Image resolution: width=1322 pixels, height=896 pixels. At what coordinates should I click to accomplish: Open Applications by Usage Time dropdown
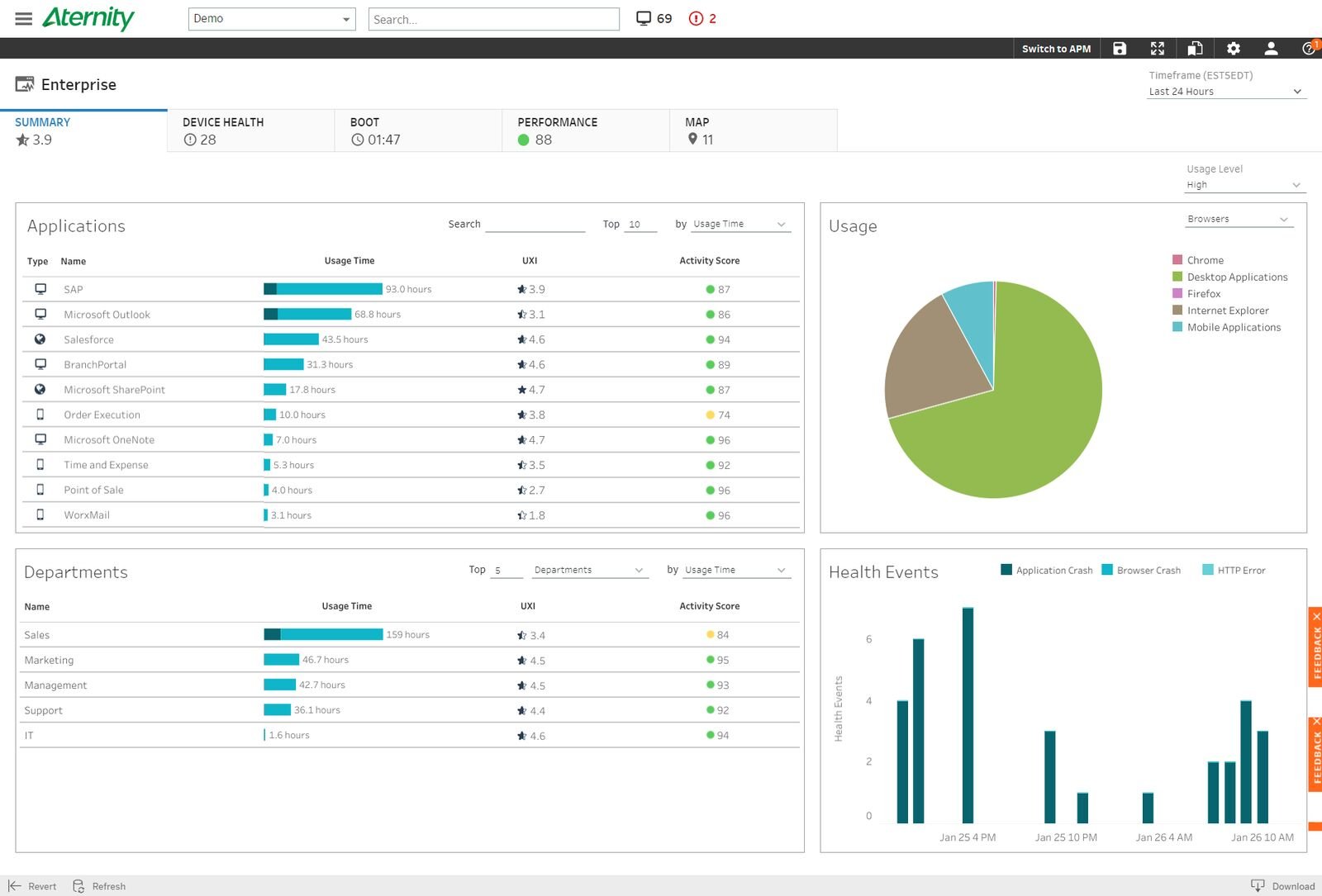tap(740, 224)
